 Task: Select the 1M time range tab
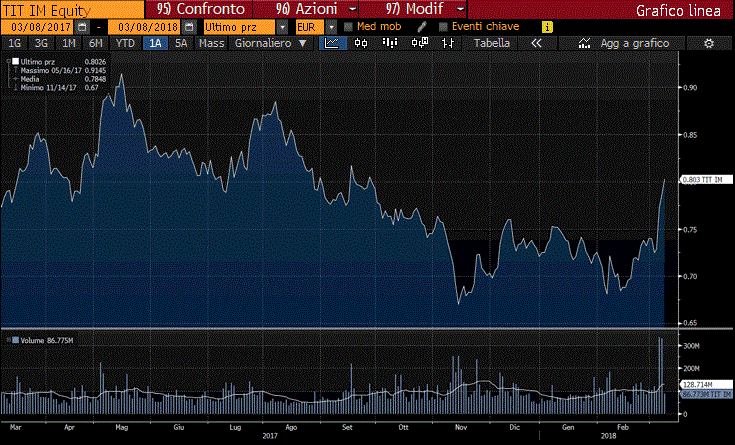coord(68,43)
